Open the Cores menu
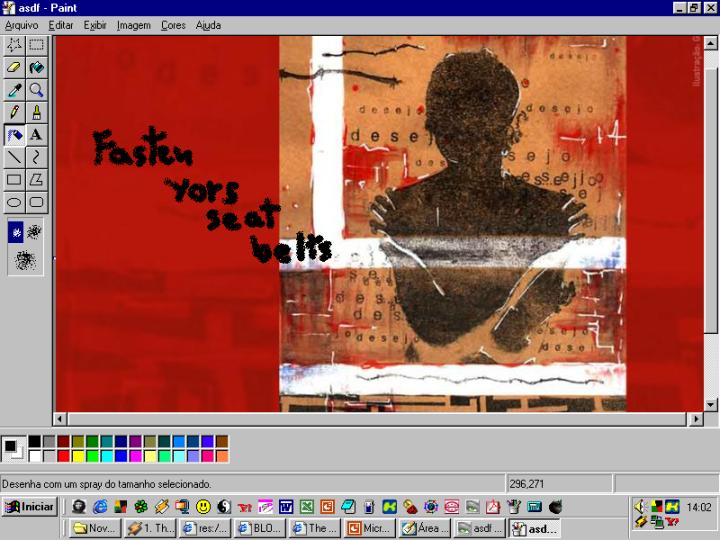720x540 pixels. tap(173, 25)
